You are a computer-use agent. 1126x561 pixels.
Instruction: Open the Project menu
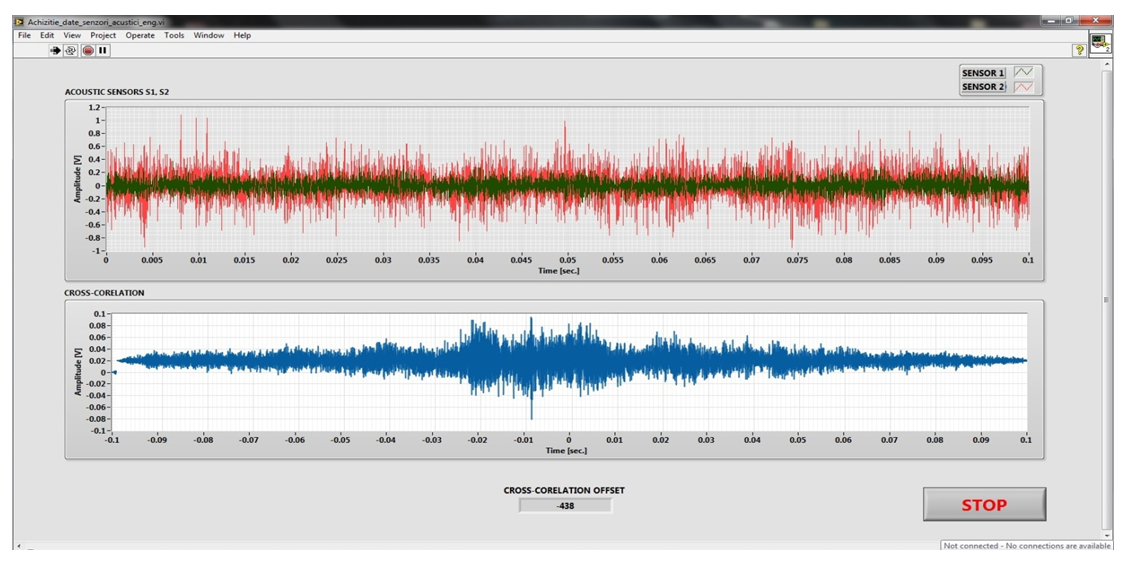click(103, 35)
